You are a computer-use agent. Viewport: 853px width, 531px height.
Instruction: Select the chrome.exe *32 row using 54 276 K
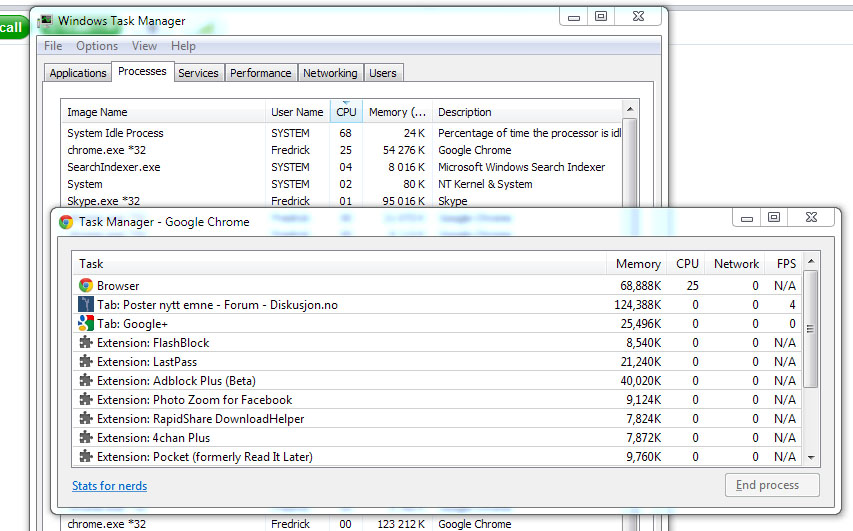click(341, 150)
